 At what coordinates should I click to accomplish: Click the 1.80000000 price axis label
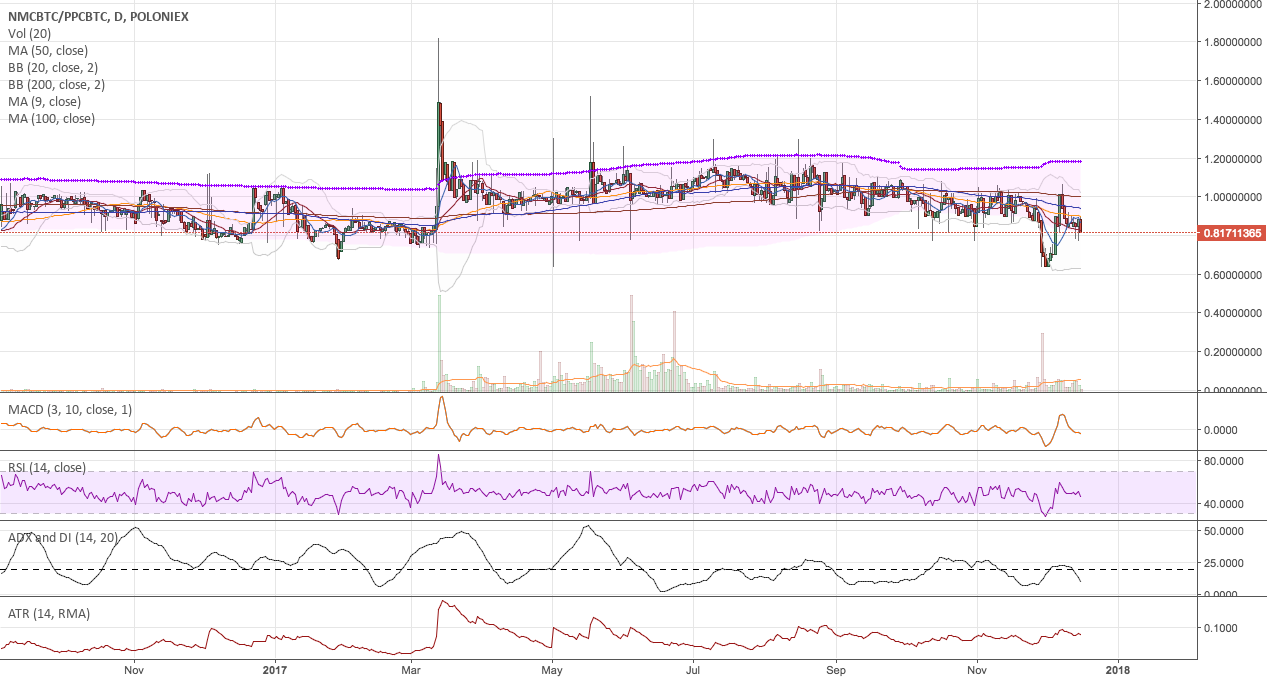coord(1232,43)
